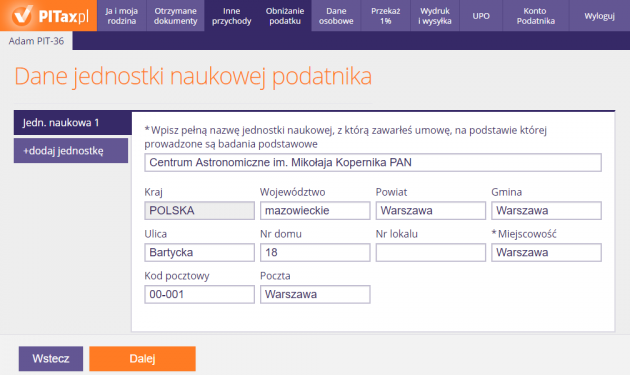Open Otrzymane dokumenty section
The height and width of the screenshot is (375, 630).
pos(176,16)
